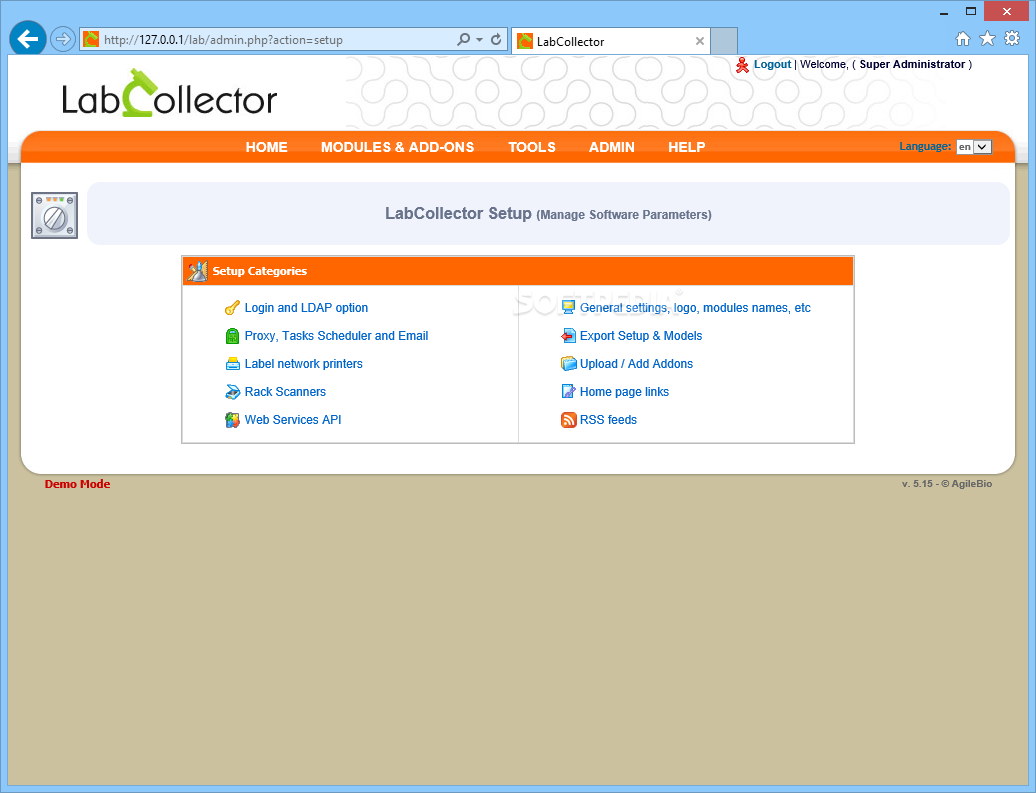The height and width of the screenshot is (793, 1036).
Task: Open Rack Scanners link
Action: 285,392
